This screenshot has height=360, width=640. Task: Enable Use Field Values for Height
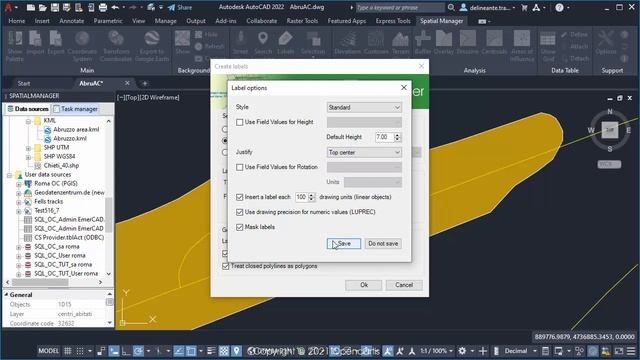(240, 122)
